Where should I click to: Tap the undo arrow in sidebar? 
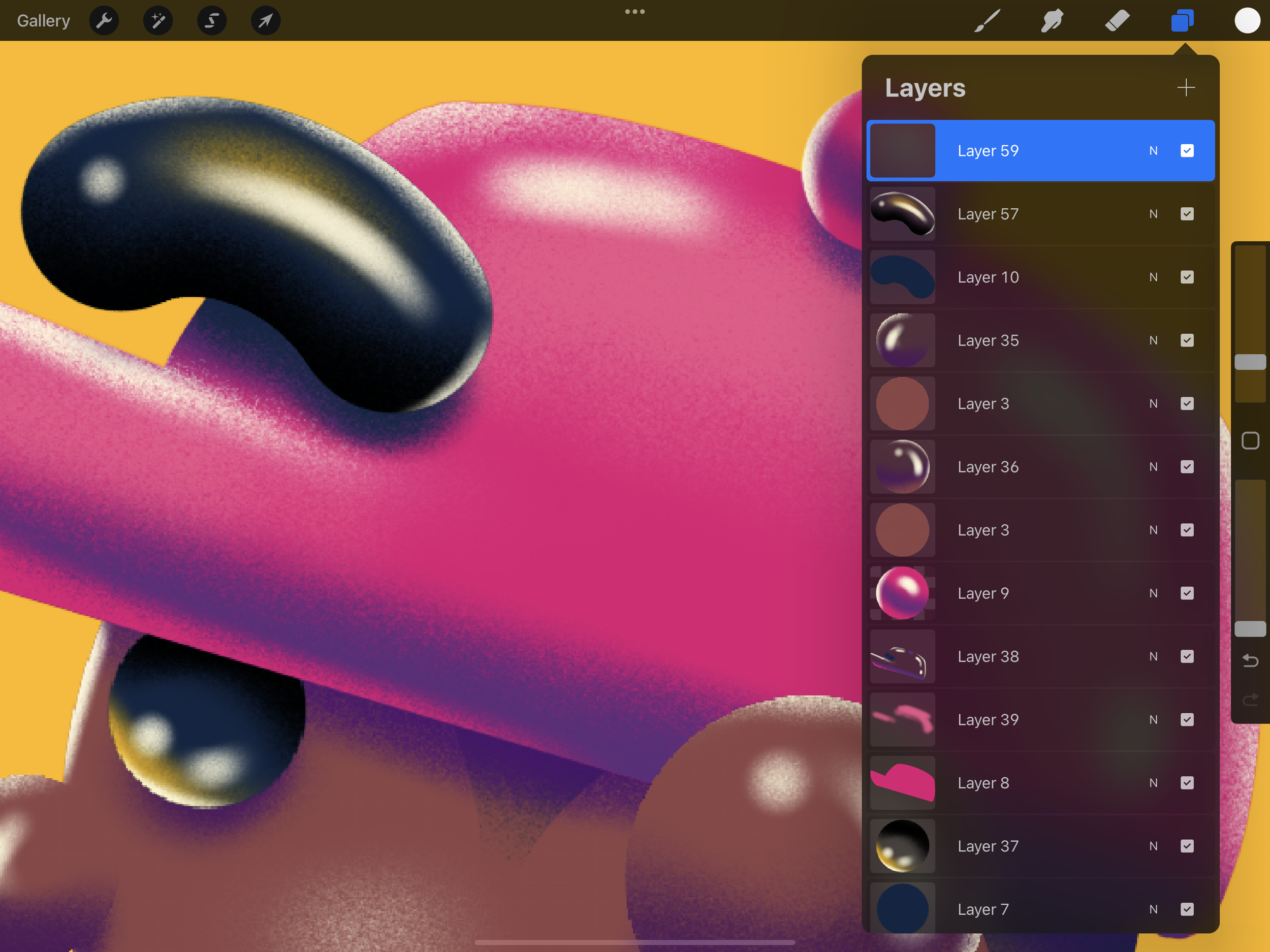point(1250,661)
